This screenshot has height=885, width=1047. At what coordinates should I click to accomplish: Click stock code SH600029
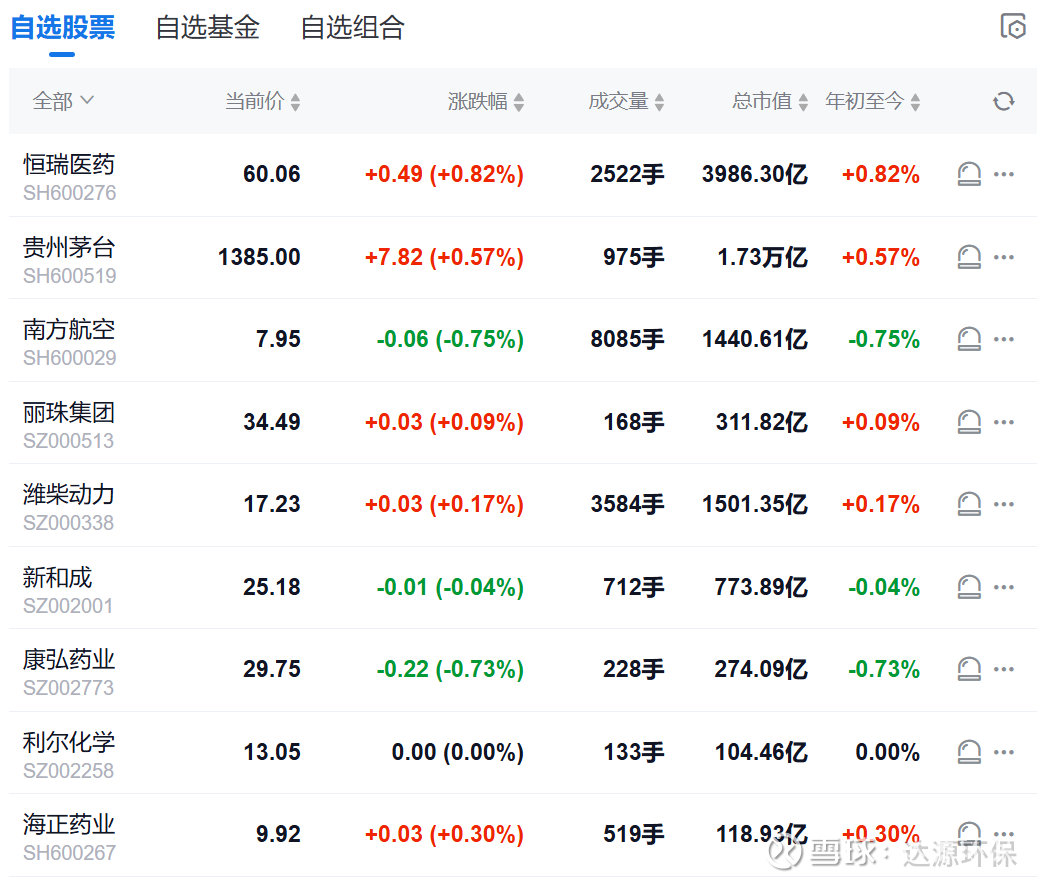click(69, 358)
